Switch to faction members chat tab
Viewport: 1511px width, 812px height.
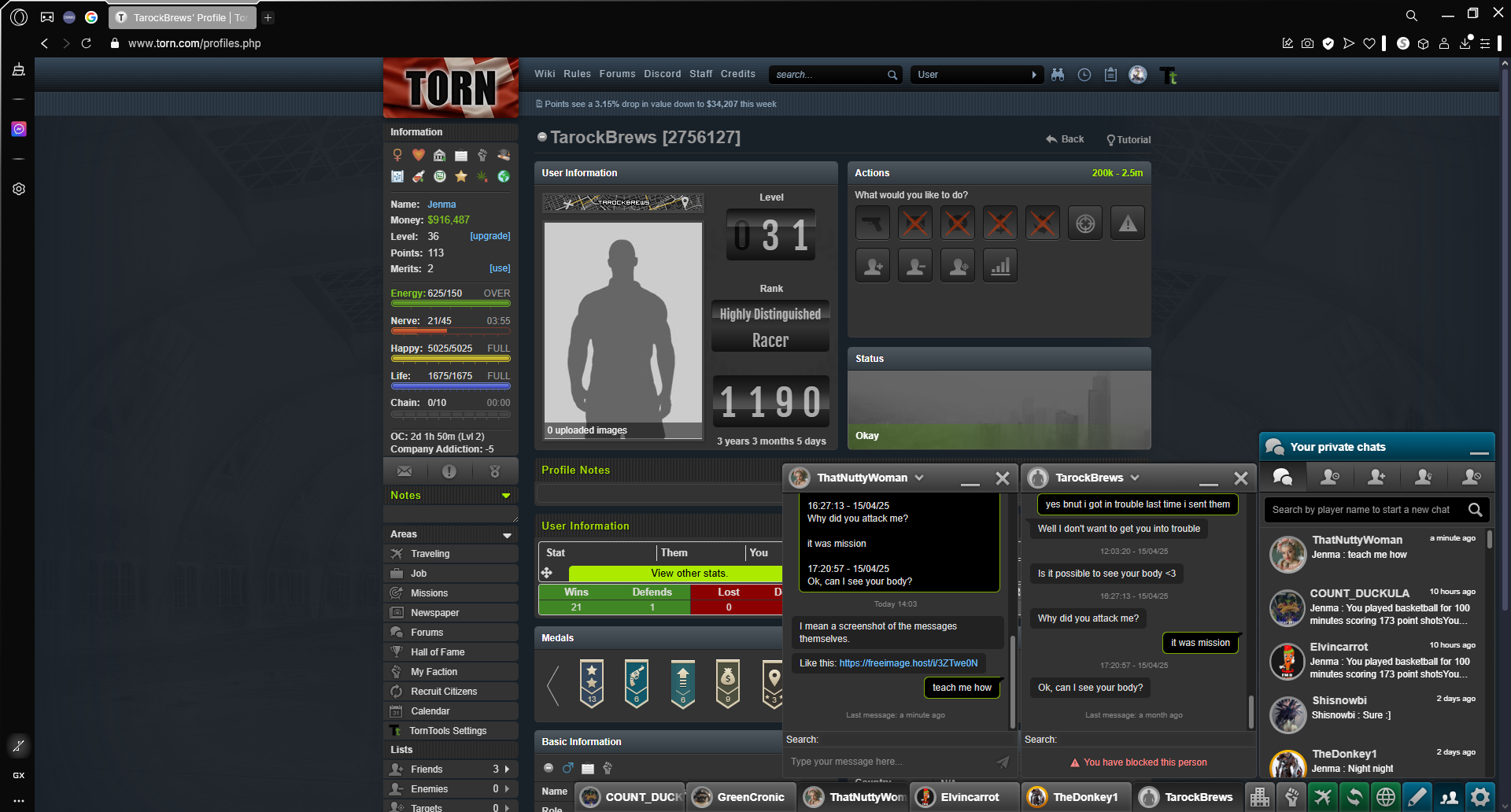pos(1424,477)
